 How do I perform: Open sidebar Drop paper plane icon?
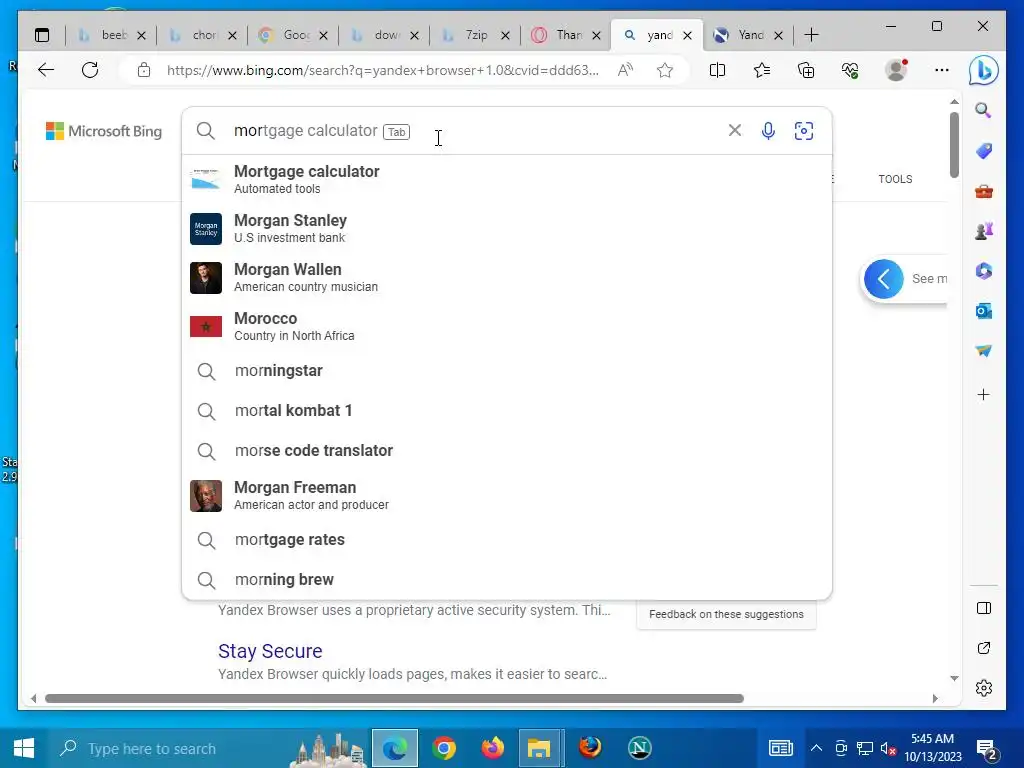coord(984,351)
